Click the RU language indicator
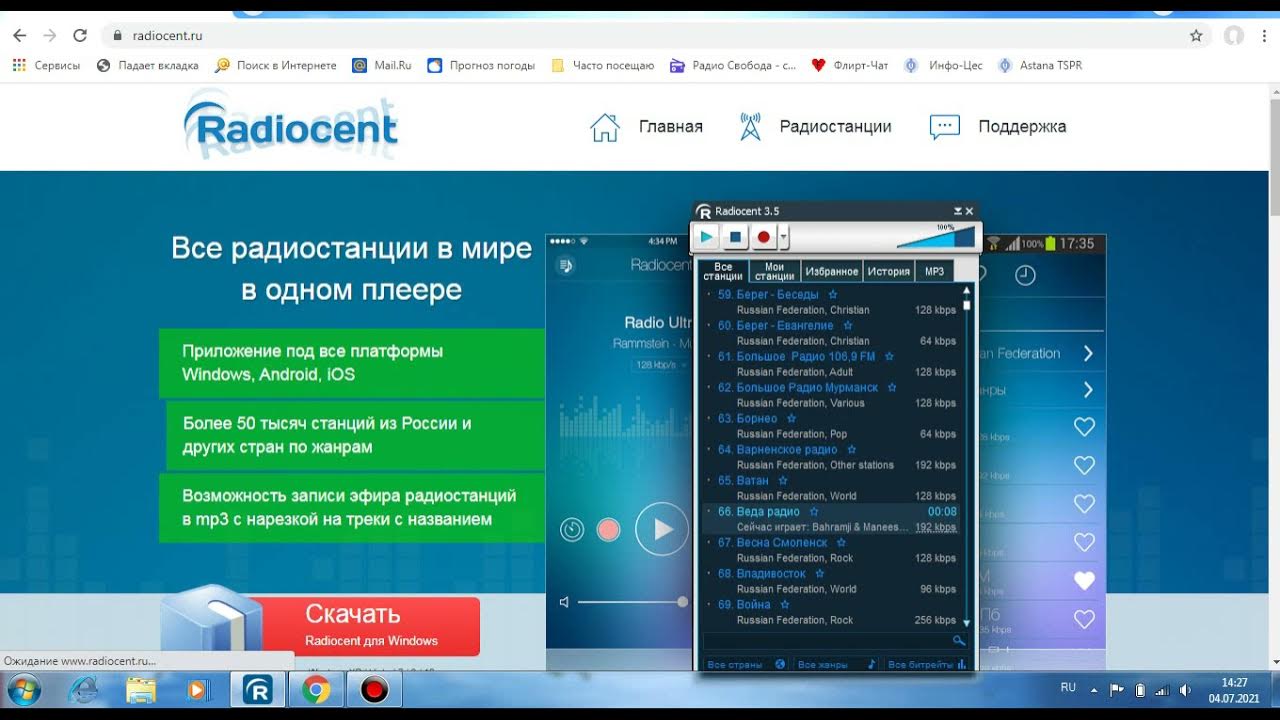This screenshot has width=1280, height=720. point(1068,688)
